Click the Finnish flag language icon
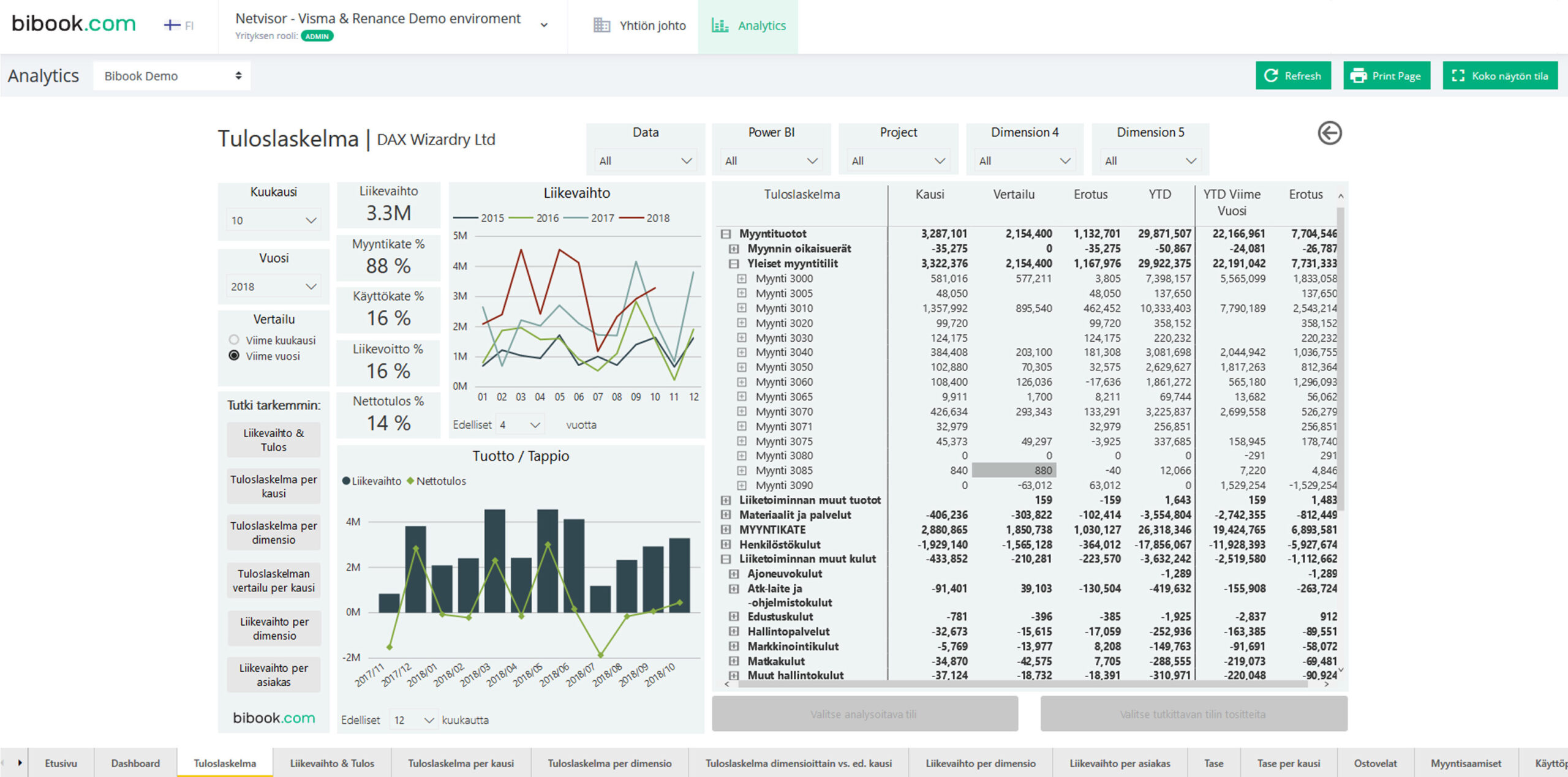 click(172, 25)
